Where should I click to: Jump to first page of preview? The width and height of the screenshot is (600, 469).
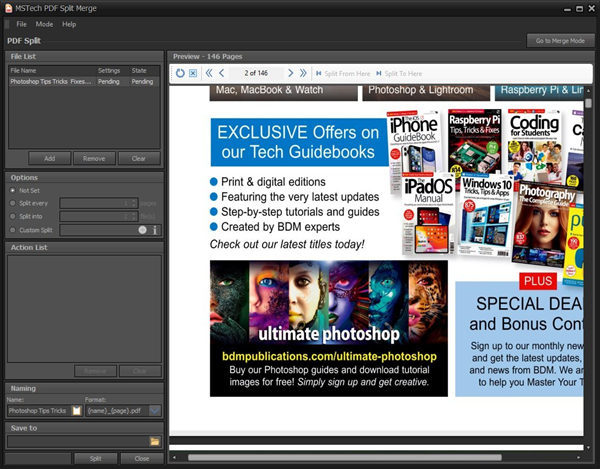(209, 73)
